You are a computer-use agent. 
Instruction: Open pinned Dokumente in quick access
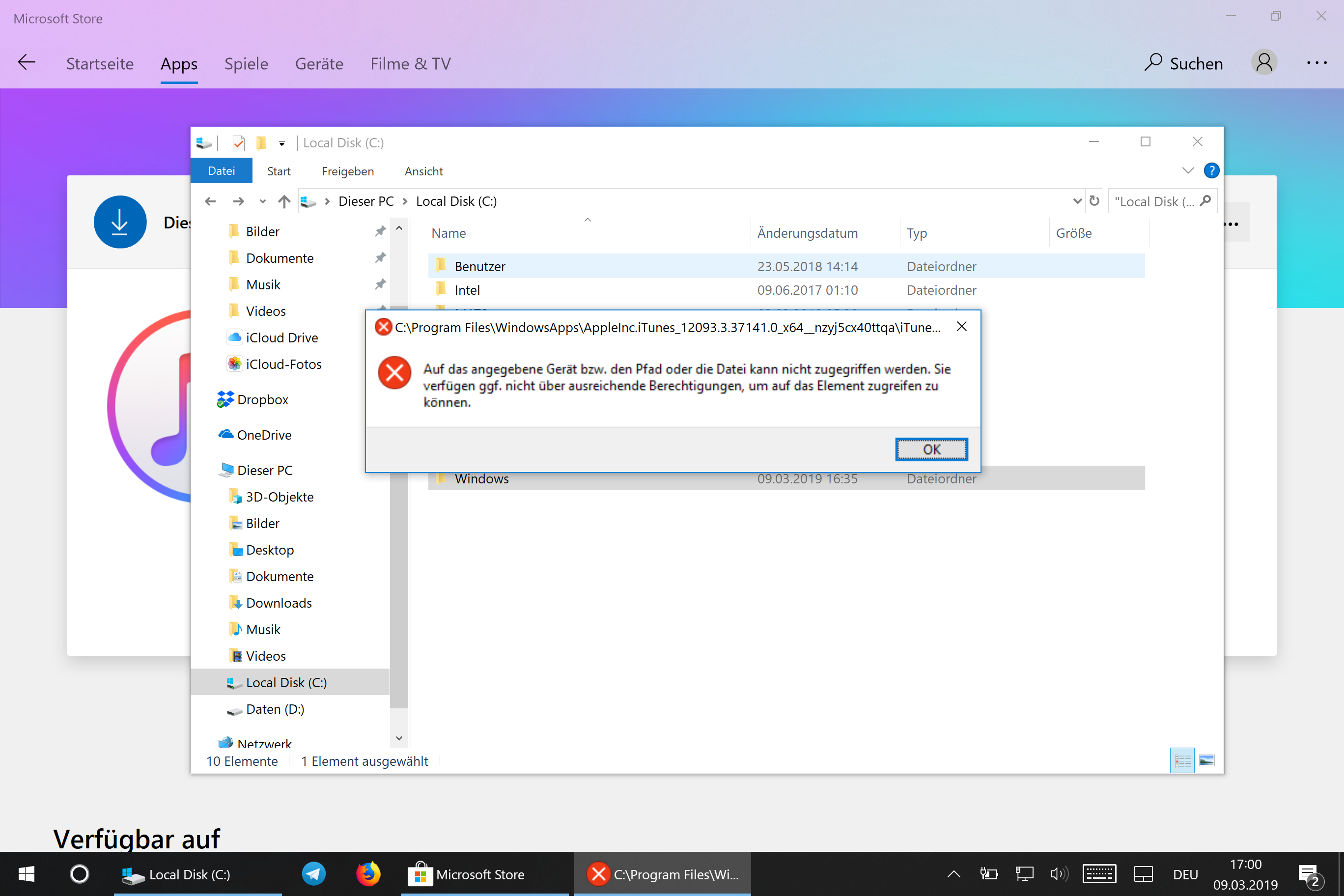point(280,258)
